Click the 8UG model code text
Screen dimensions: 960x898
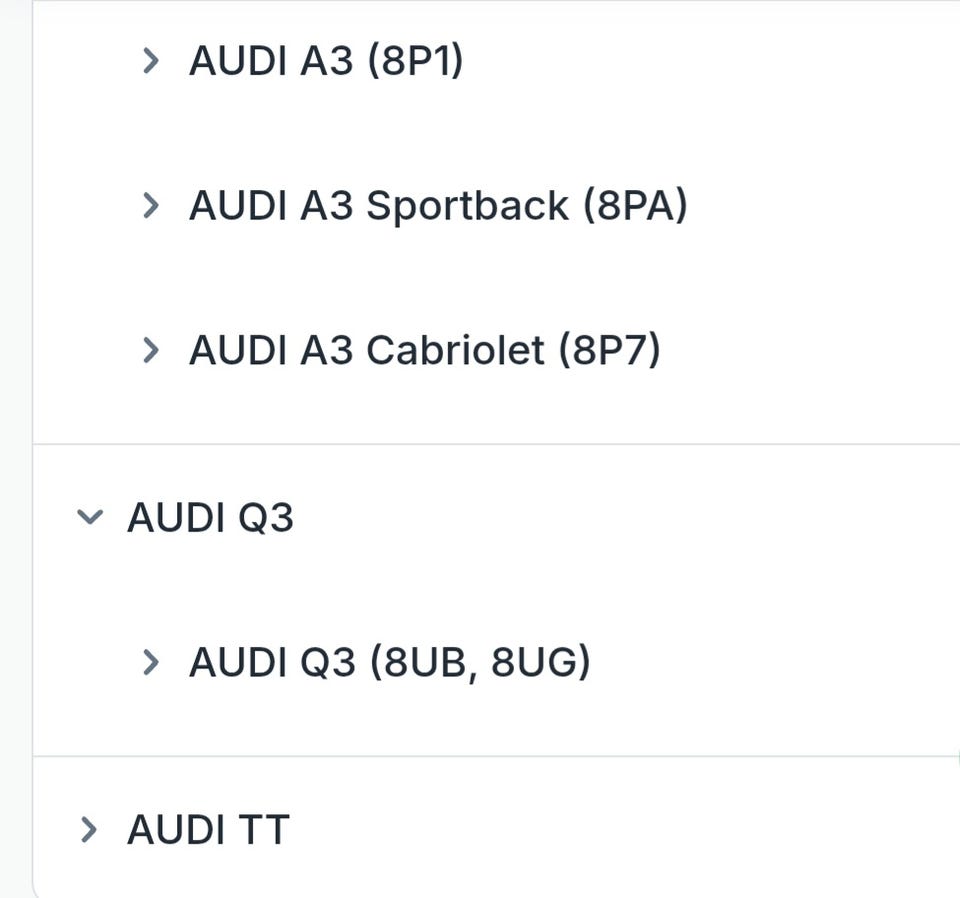pyautogui.click(x=537, y=662)
